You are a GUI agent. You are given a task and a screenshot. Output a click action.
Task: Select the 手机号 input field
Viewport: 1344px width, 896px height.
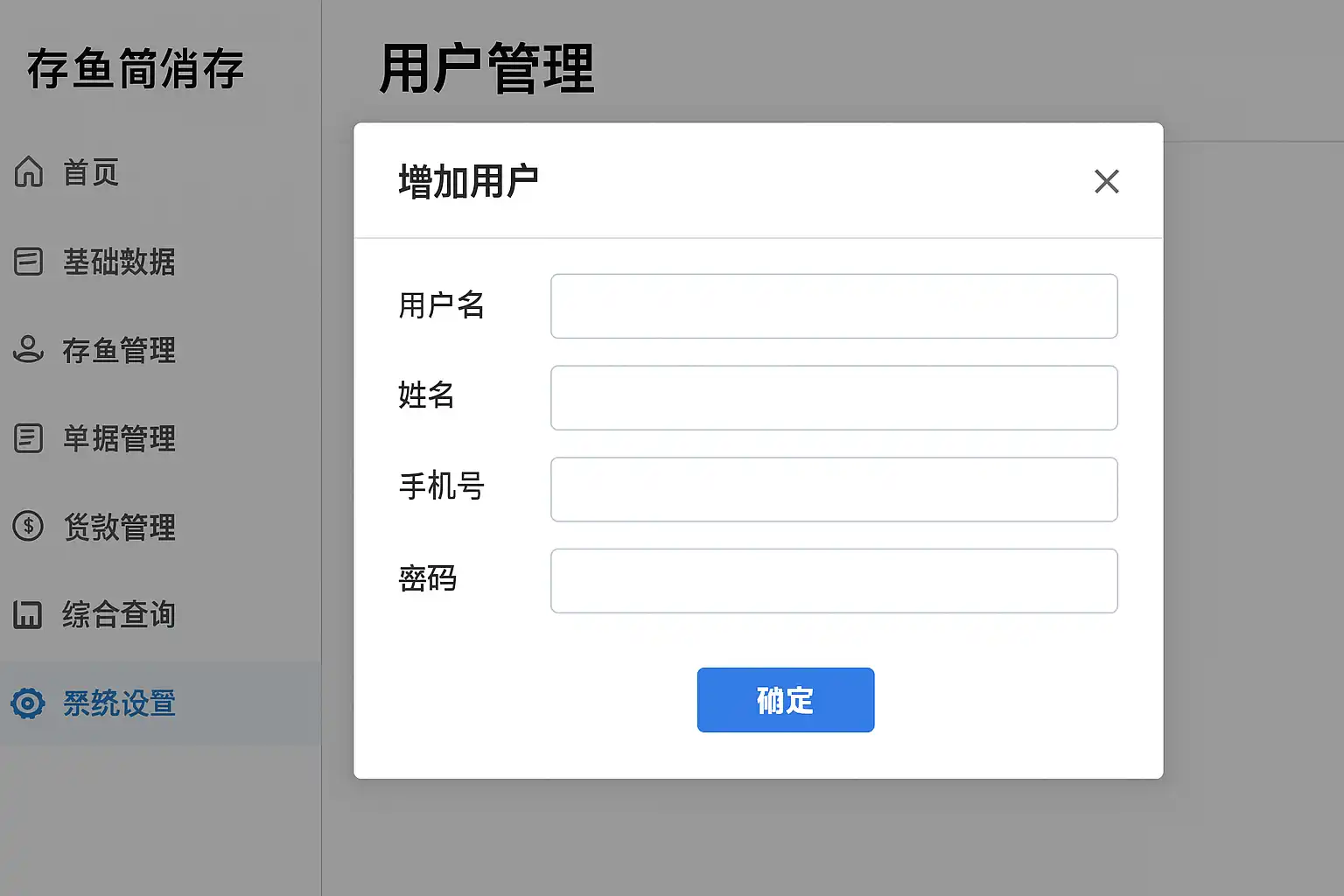(x=834, y=489)
